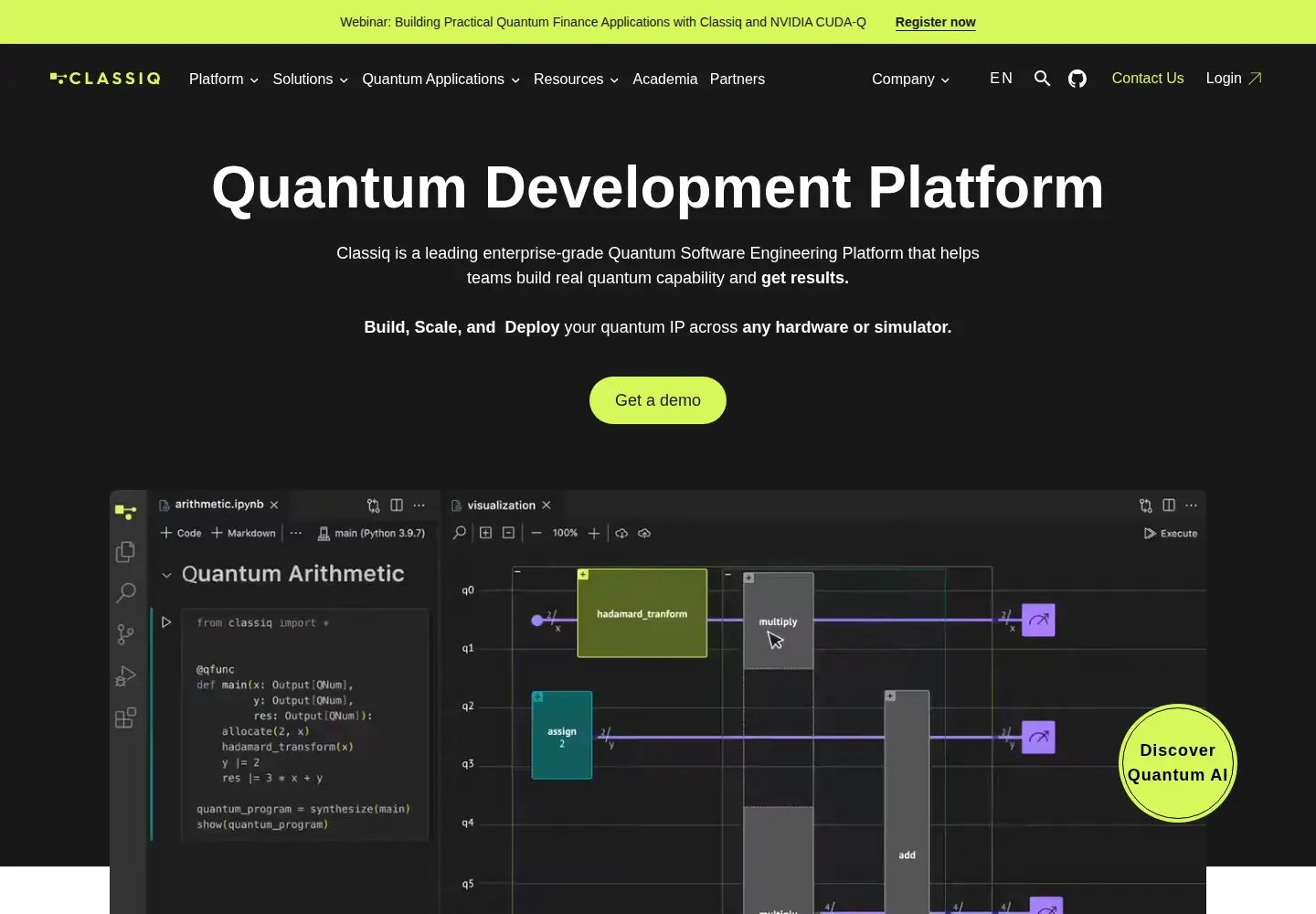Open more actions dots in visualization pane

tap(1192, 505)
